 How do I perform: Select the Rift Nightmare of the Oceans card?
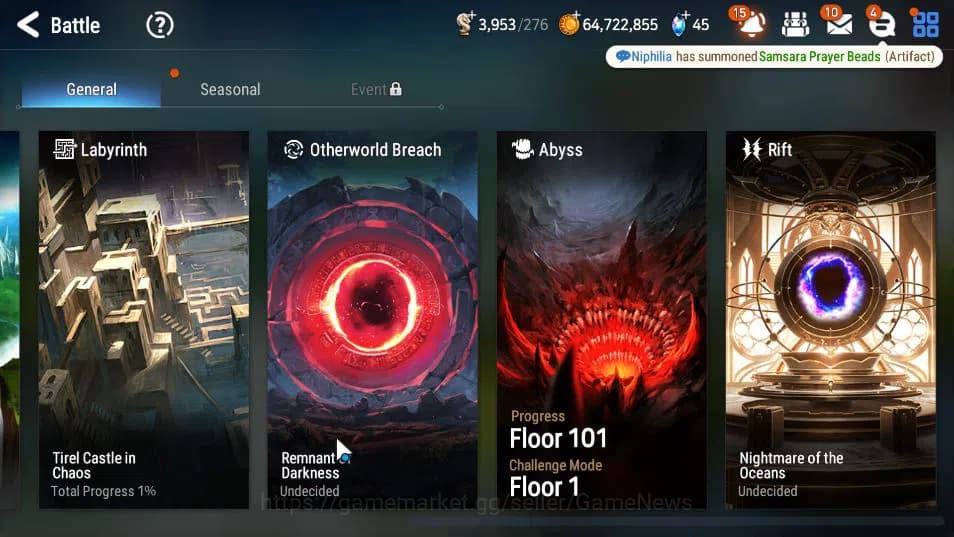[830, 320]
